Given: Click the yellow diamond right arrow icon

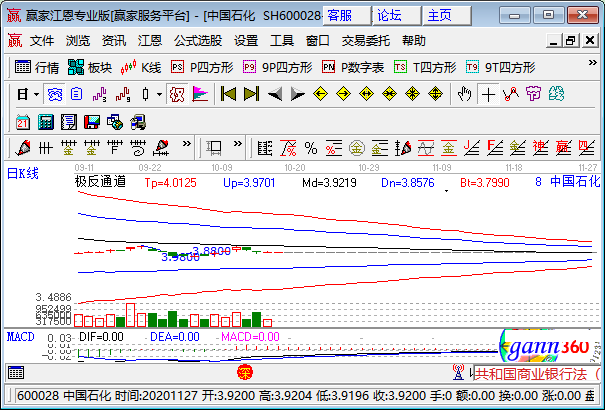Looking at the screenshot, I should coord(343,94).
